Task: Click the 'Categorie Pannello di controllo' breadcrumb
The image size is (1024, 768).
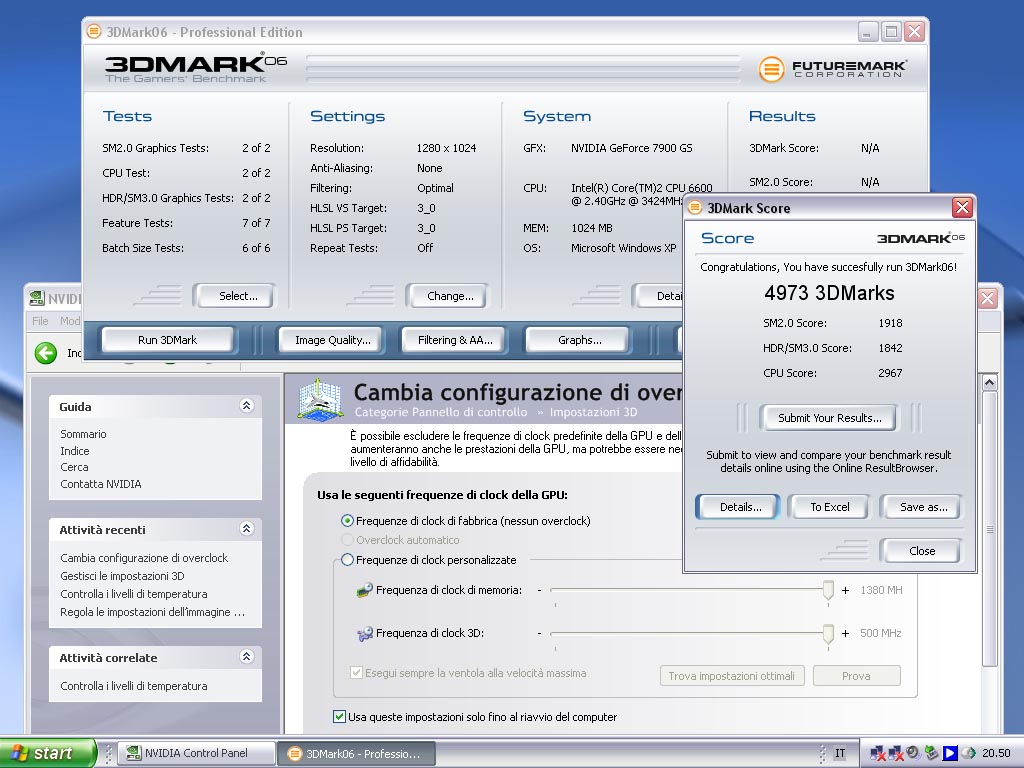Action: 441,412
